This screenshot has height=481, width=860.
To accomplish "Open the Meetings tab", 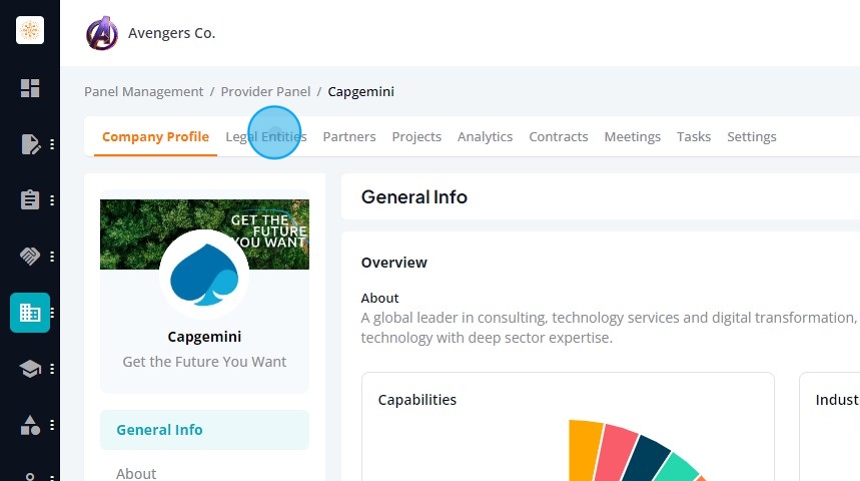I will [632, 137].
